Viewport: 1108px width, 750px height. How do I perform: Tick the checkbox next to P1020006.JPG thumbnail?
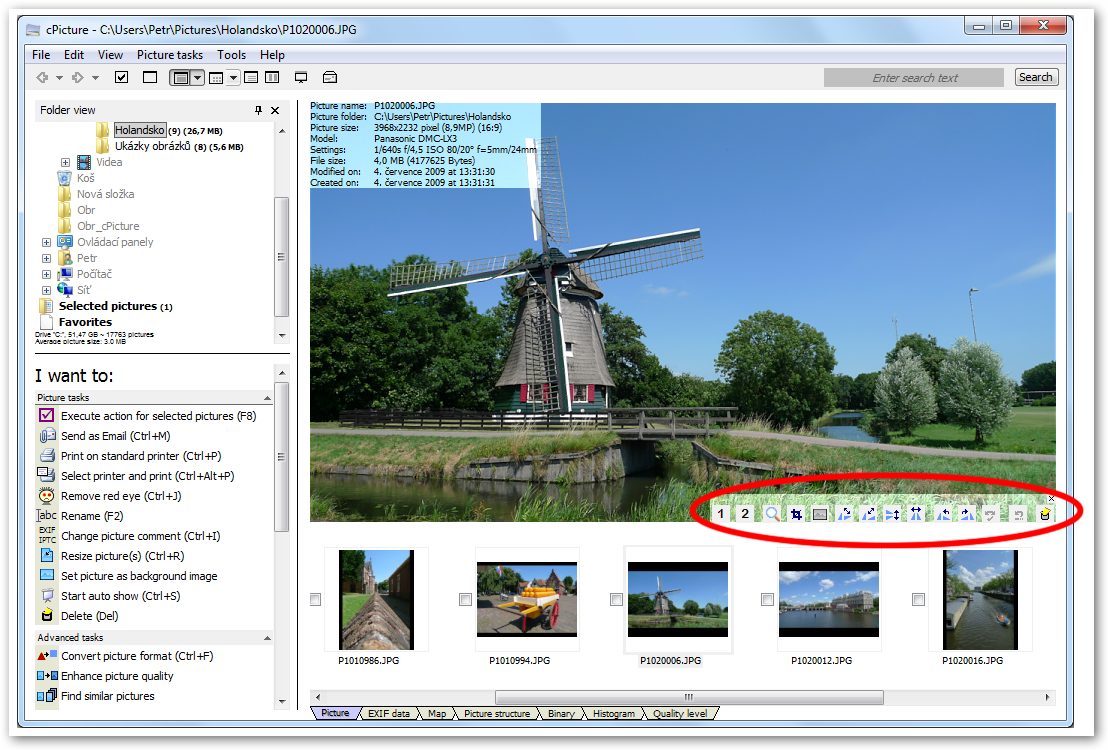[617, 599]
